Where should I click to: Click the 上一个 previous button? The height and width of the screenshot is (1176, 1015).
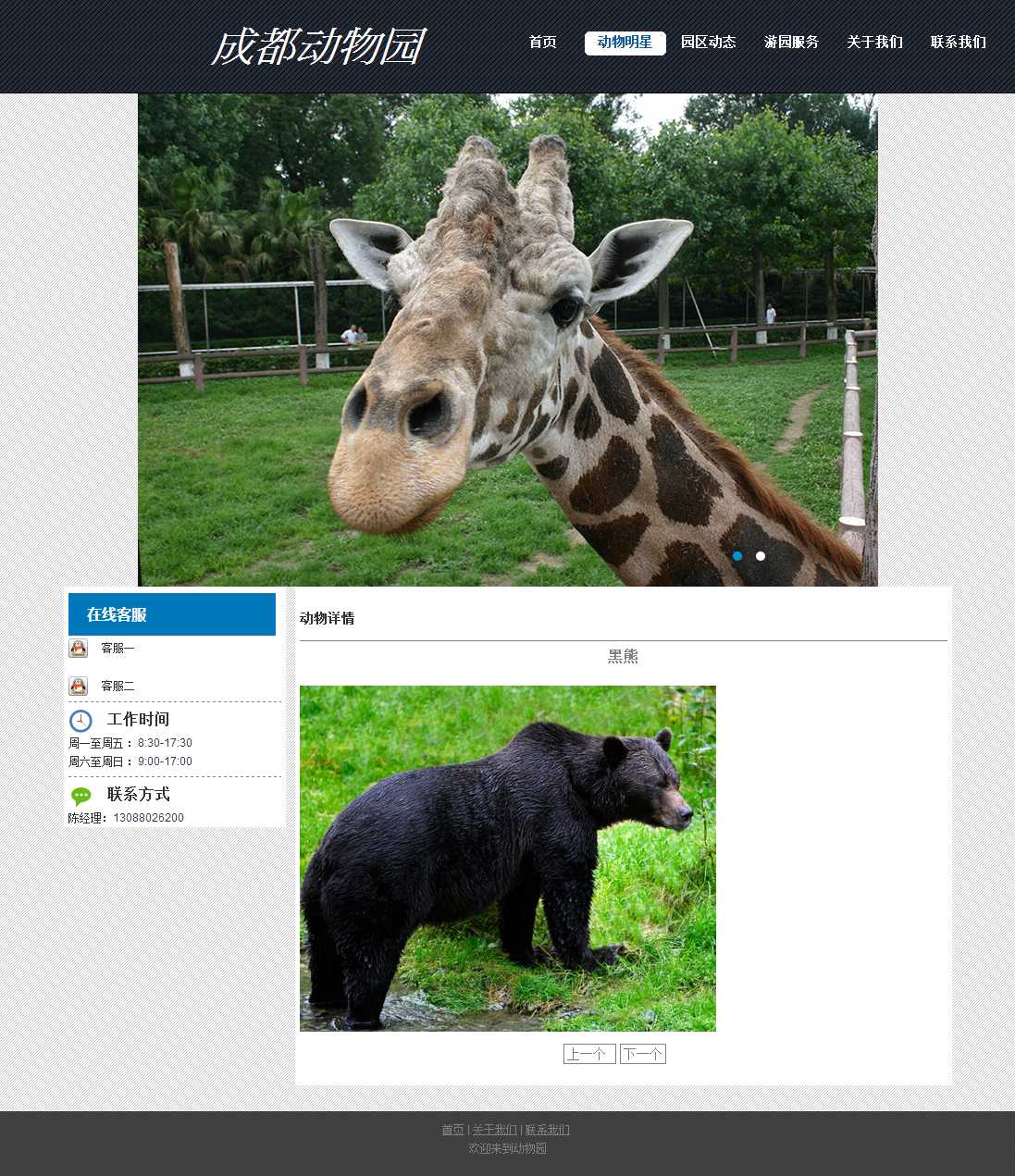pos(588,1054)
